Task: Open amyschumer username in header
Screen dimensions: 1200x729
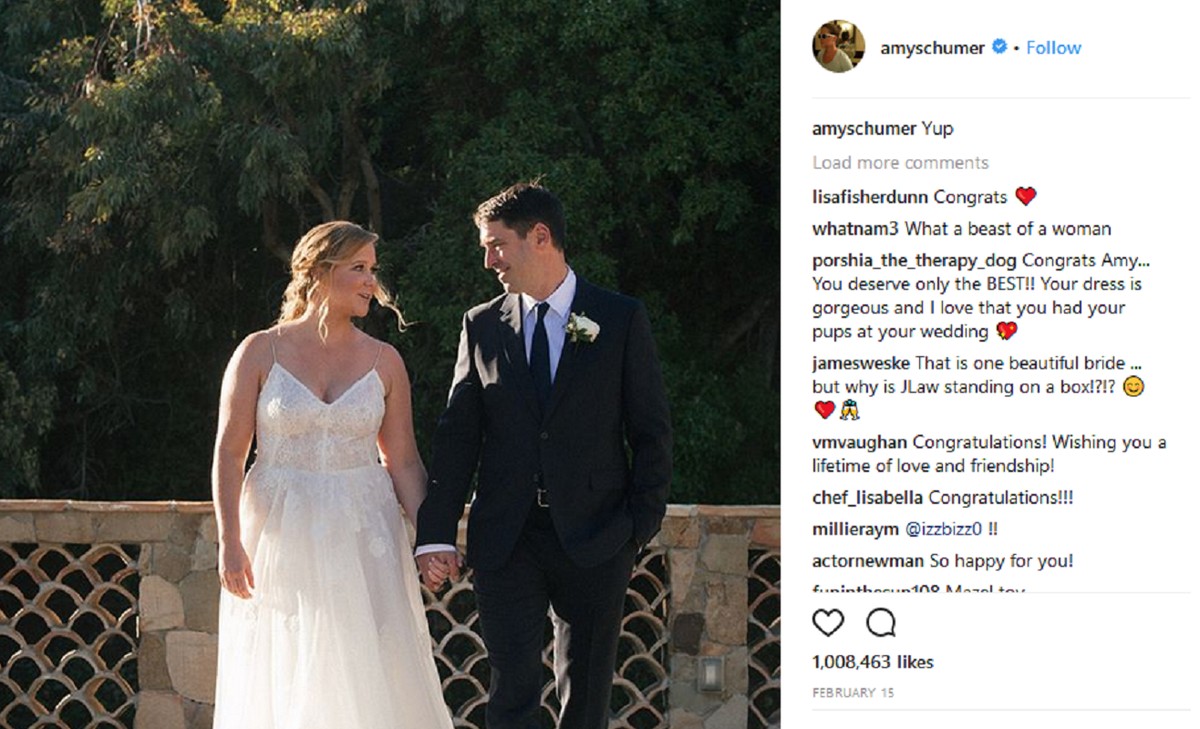Action: (932, 48)
